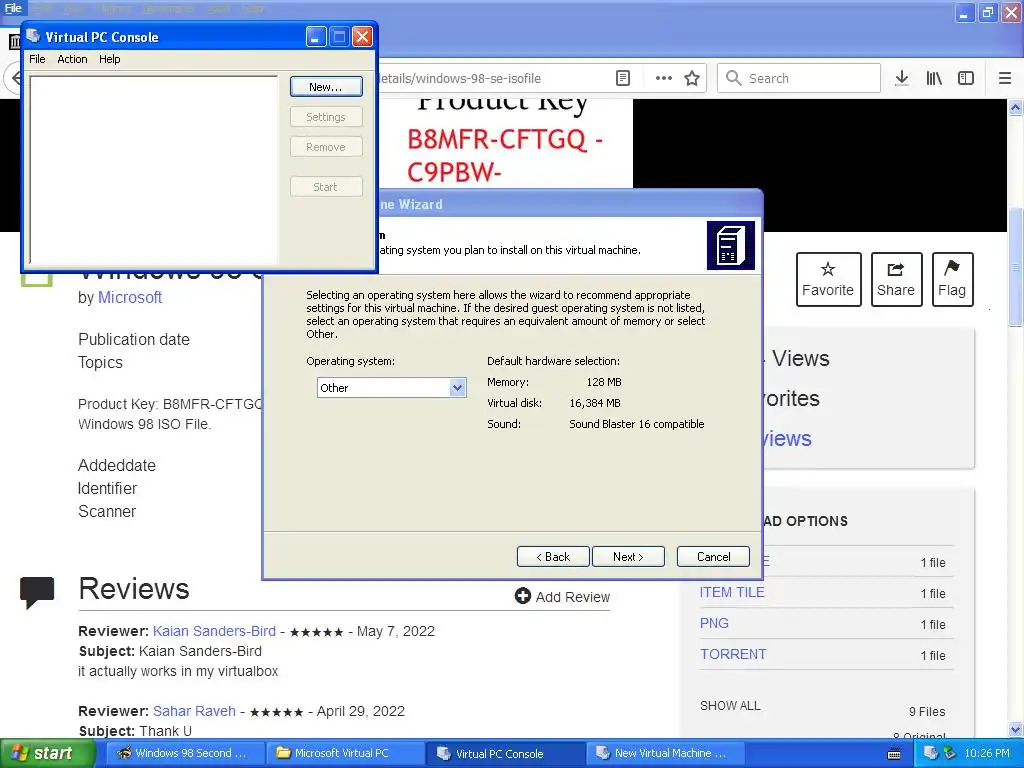
Task: Open File menu in Virtual PC Console
Action: (x=37, y=59)
